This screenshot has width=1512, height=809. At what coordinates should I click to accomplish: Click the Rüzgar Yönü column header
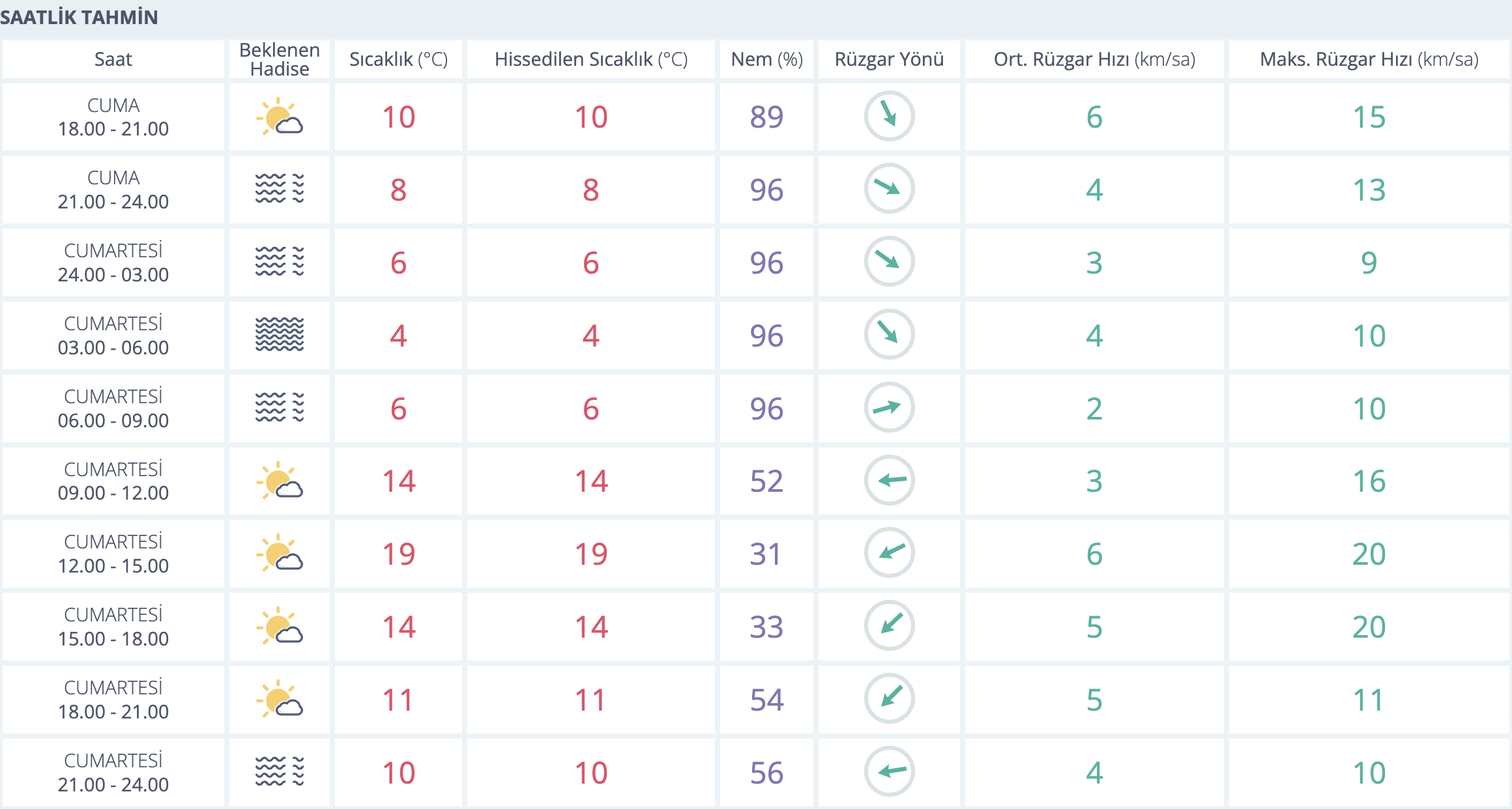click(x=890, y=59)
